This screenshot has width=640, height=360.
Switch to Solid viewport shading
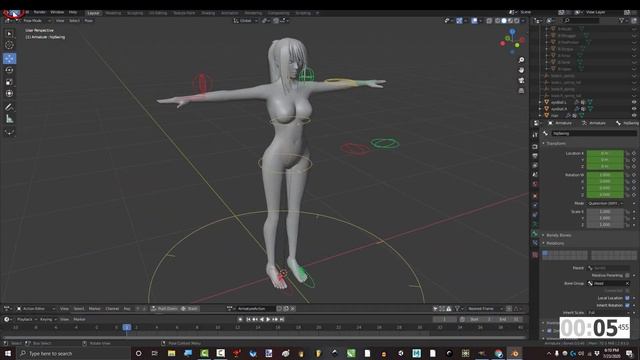pos(504,20)
